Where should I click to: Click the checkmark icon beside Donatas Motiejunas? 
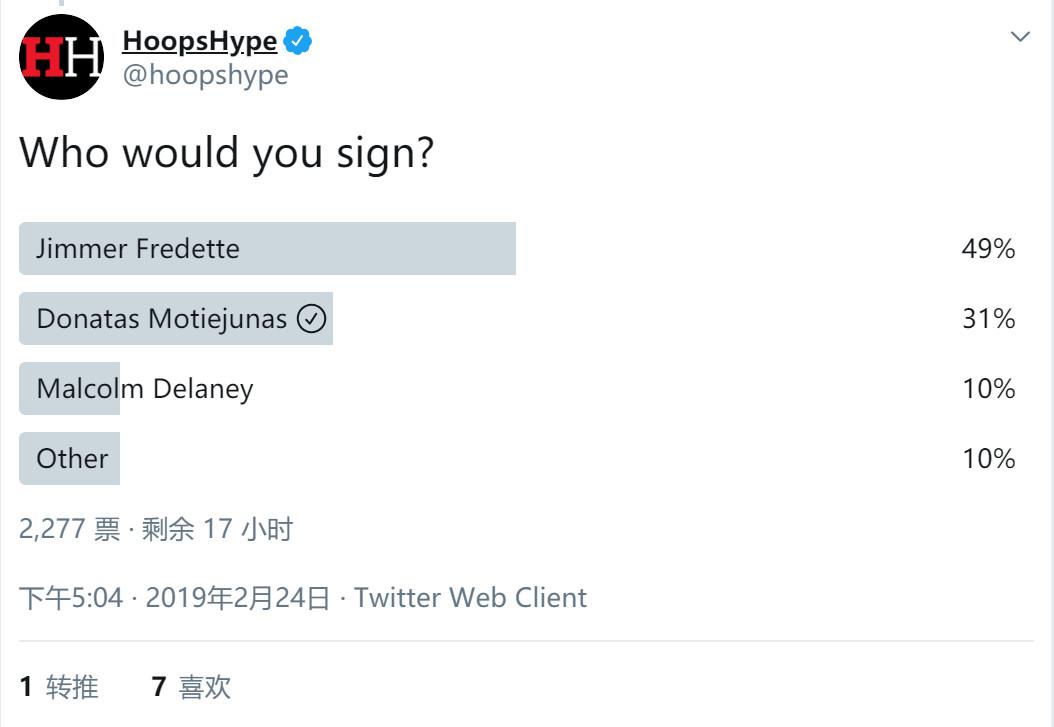[312, 319]
